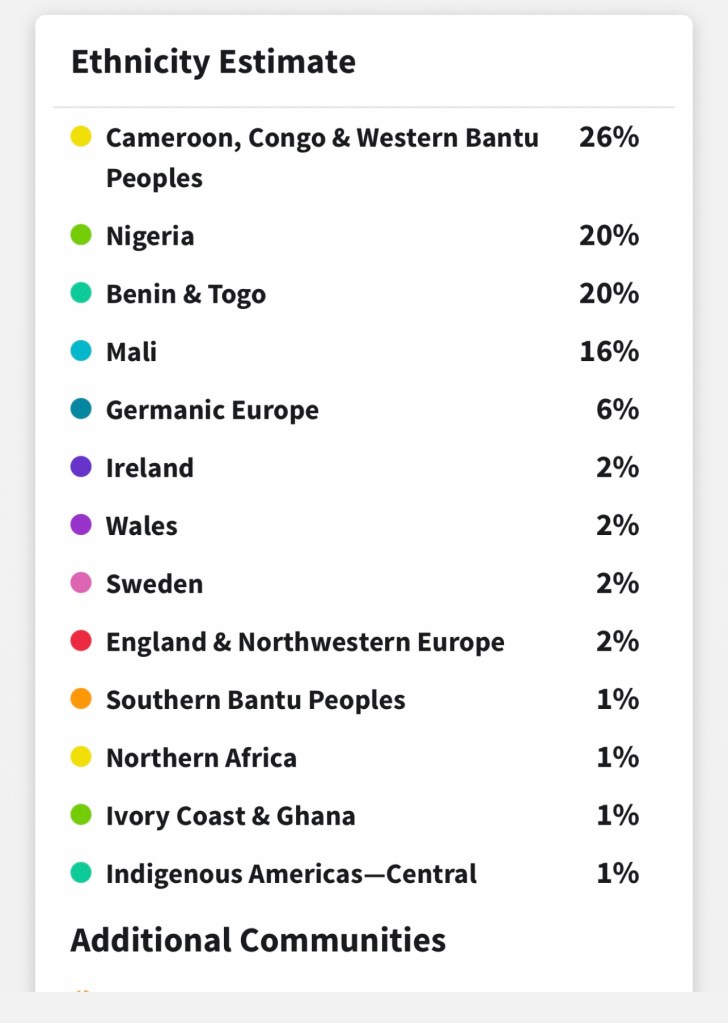The height and width of the screenshot is (1023, 728).
Task: Click the 6% value for Germanic Europe
Action: tap(617, 410)
